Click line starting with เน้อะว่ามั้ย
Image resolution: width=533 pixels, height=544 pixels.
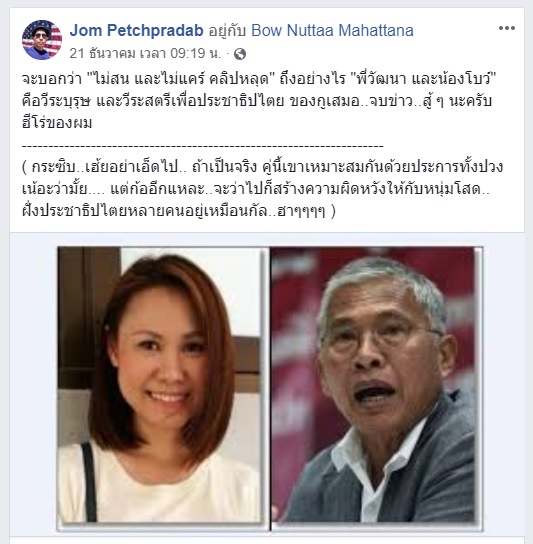(256, 189)
